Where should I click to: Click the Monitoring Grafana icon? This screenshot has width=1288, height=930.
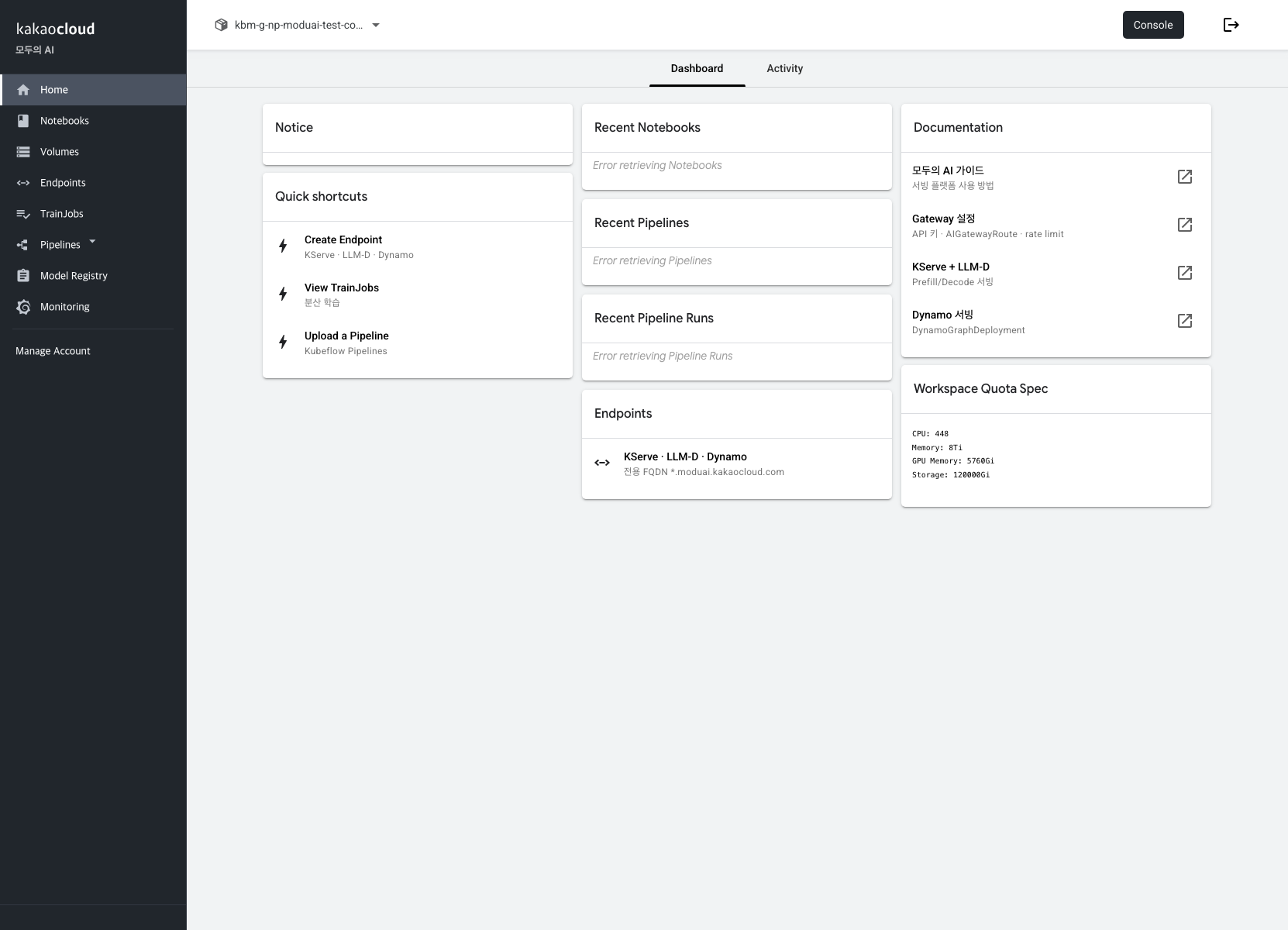click(x=23, y=307)
